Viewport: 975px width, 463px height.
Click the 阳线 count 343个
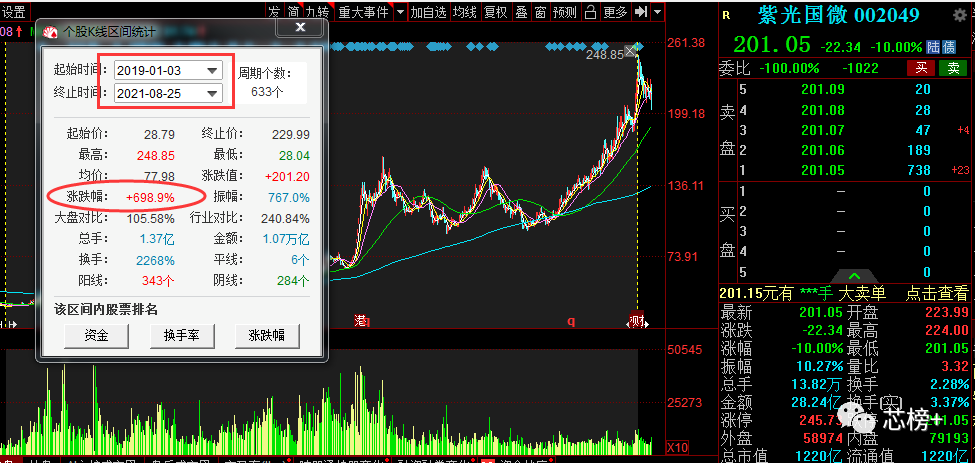point(158,280)
